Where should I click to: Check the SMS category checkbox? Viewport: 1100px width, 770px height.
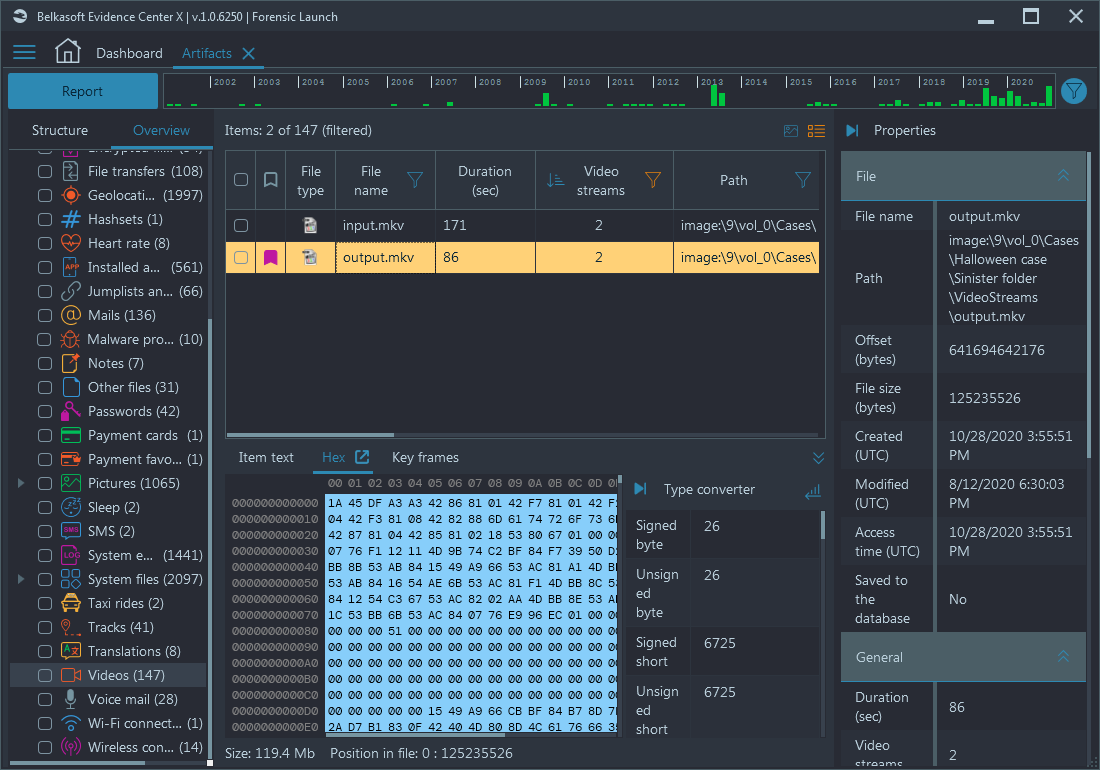45,531
